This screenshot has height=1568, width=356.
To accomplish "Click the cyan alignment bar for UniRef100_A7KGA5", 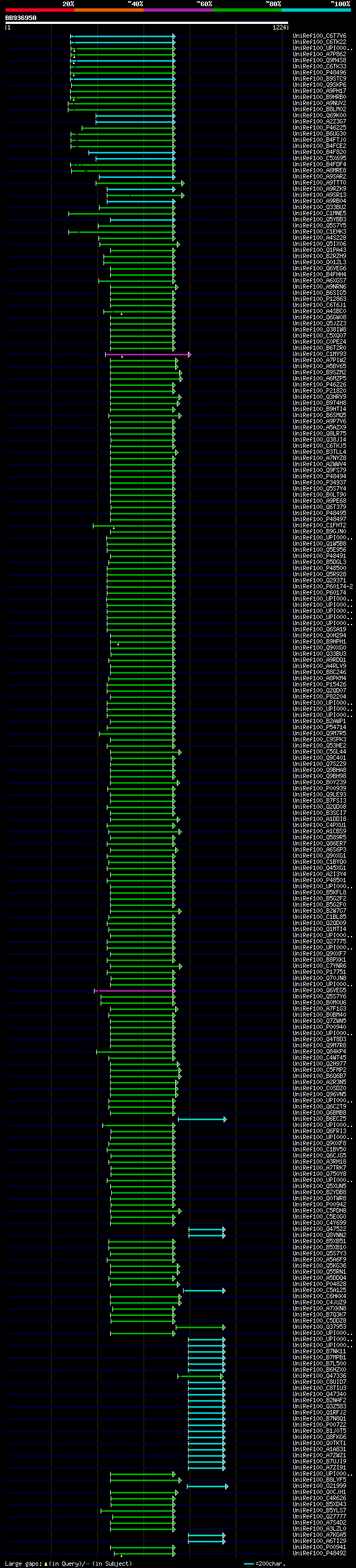I will coord(207,1535).
